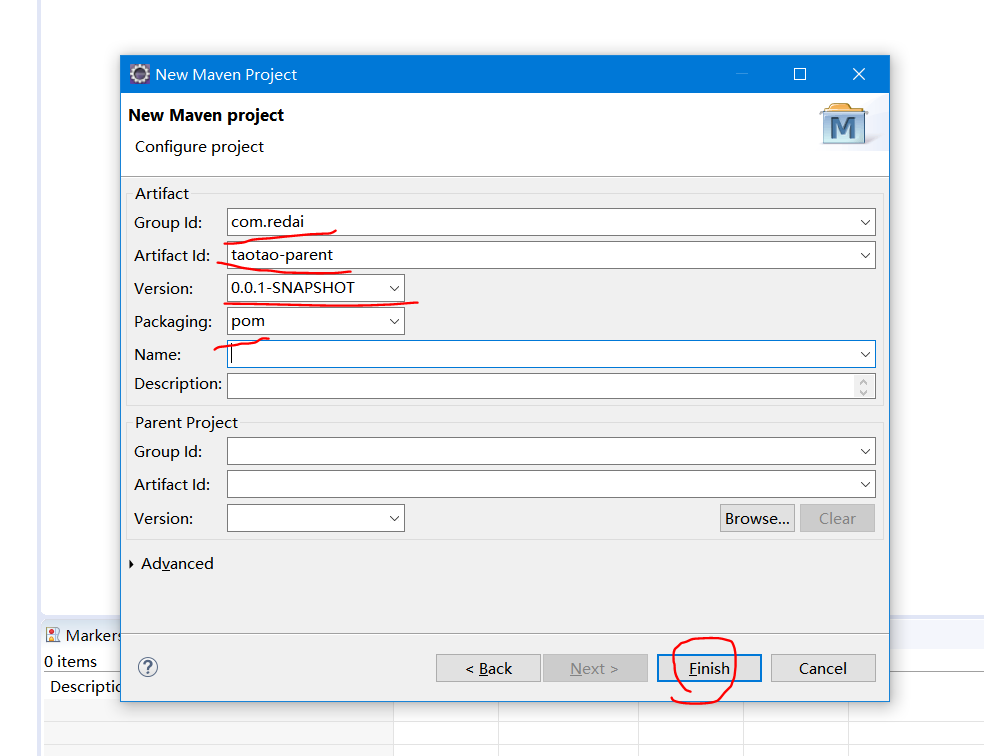This screenshot has width=984, height=756.
Task: Open the Parent Project Group Id dropdown
Action: [865, 451]
